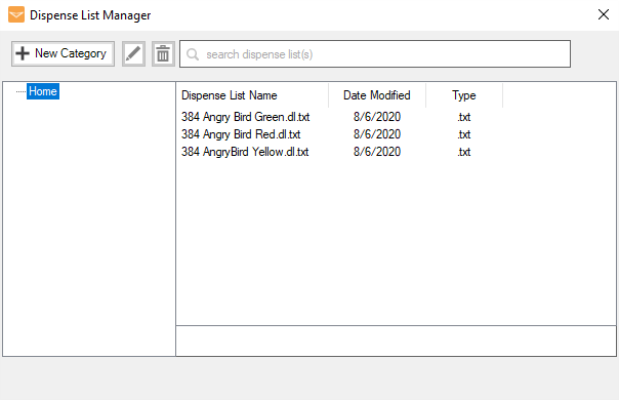Click the .txt type of Green list row
The height and width of the screenshot is (400, 619).
pyautogui.click(x=464, y=117)
